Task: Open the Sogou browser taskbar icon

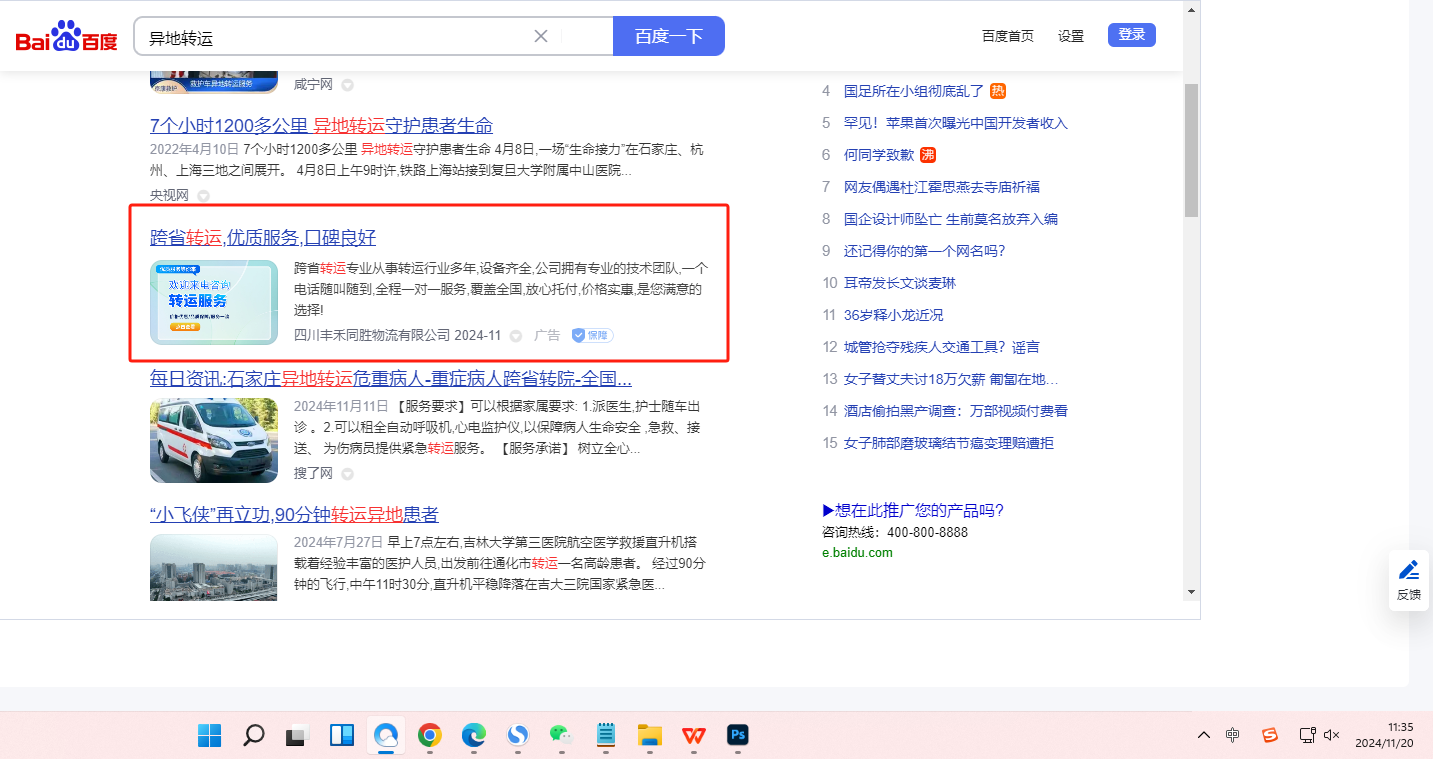Action: 517,736
